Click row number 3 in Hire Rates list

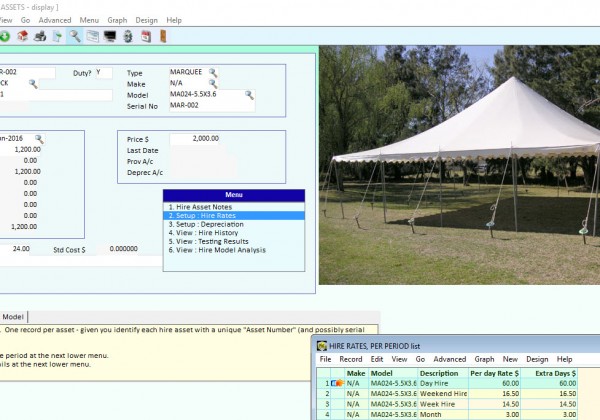(x=324, y=404)
